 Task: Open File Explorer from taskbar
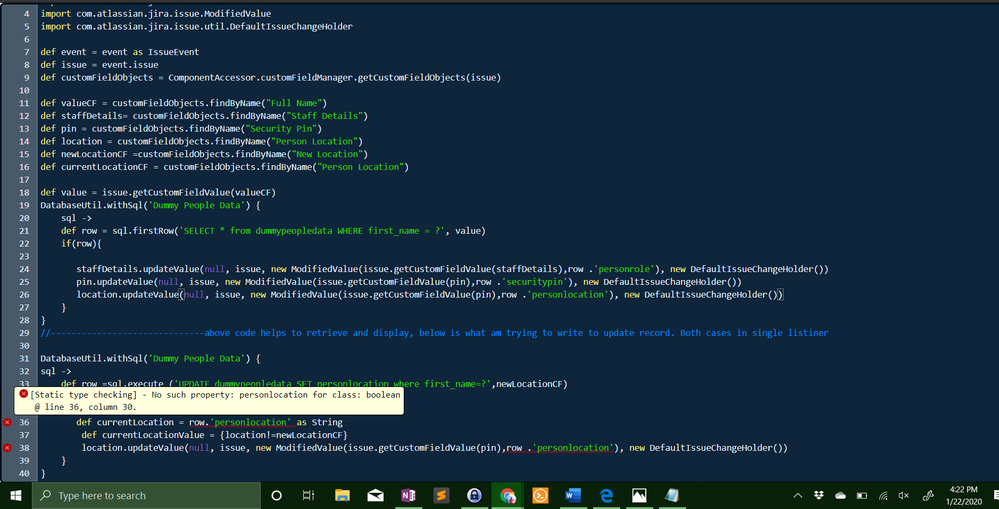tap(342, 495)
